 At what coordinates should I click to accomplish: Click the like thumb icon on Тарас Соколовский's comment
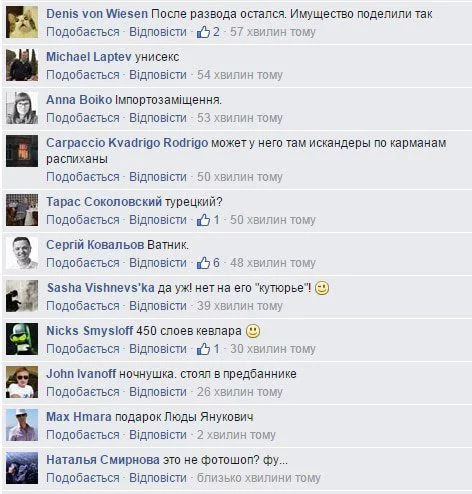[x=203, y=220]
